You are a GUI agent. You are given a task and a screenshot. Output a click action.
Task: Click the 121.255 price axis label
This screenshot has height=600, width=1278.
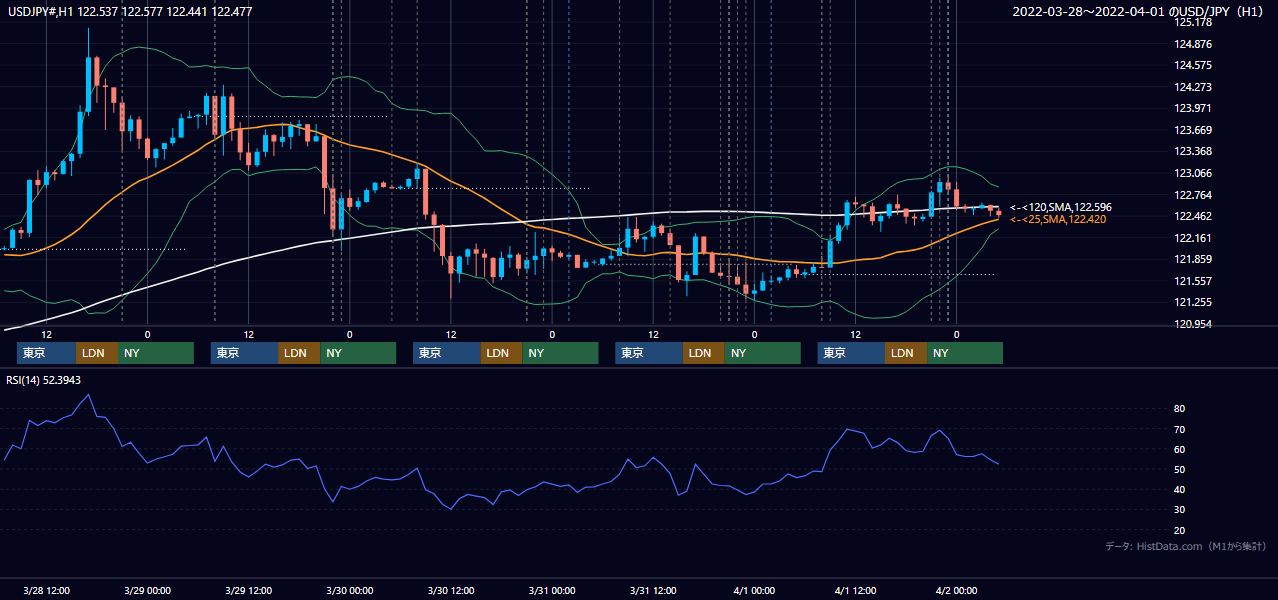pyautogui.click(x=1192, y=303)
